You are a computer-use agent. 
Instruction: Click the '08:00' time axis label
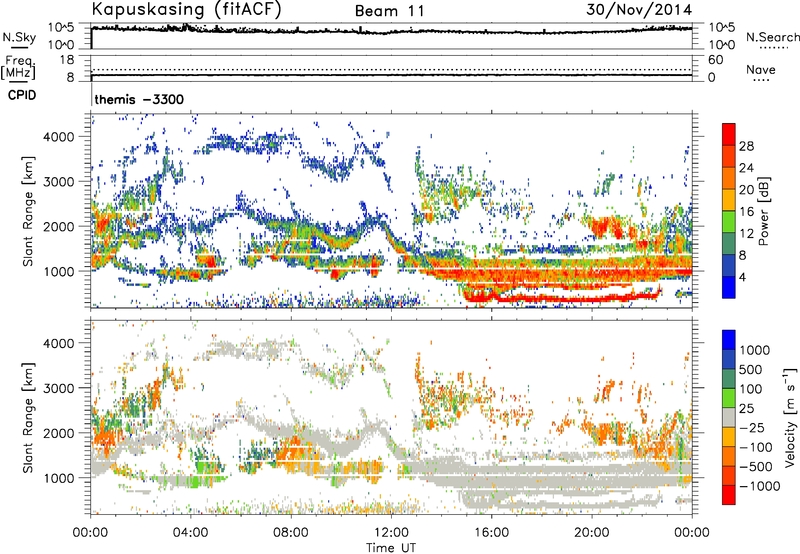pos(291,533)
